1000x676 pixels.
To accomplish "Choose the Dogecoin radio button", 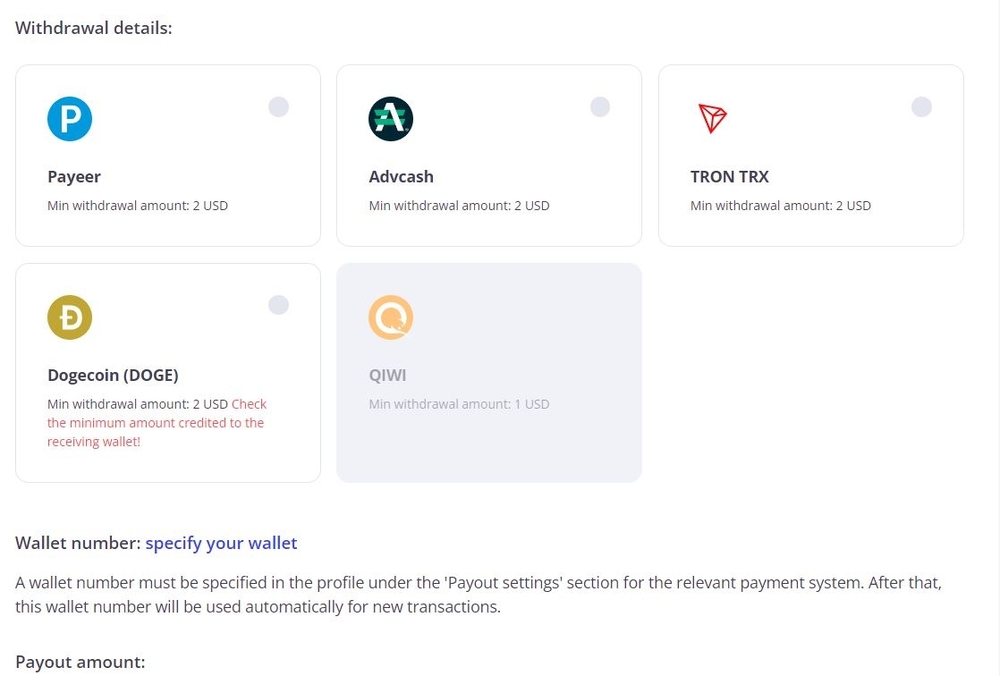I will [x=279, y=305].
